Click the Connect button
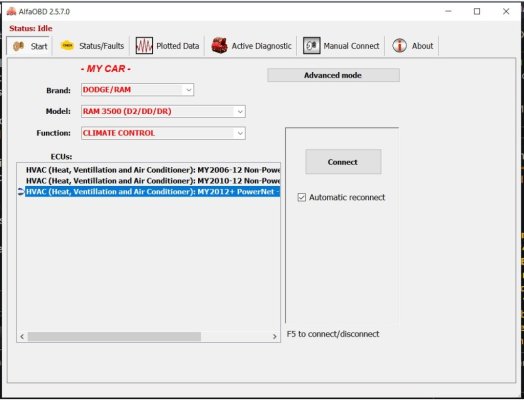Image resolution: width=524 pixels, height=400 pixels. pyautogui.click(x=343, y=162)
